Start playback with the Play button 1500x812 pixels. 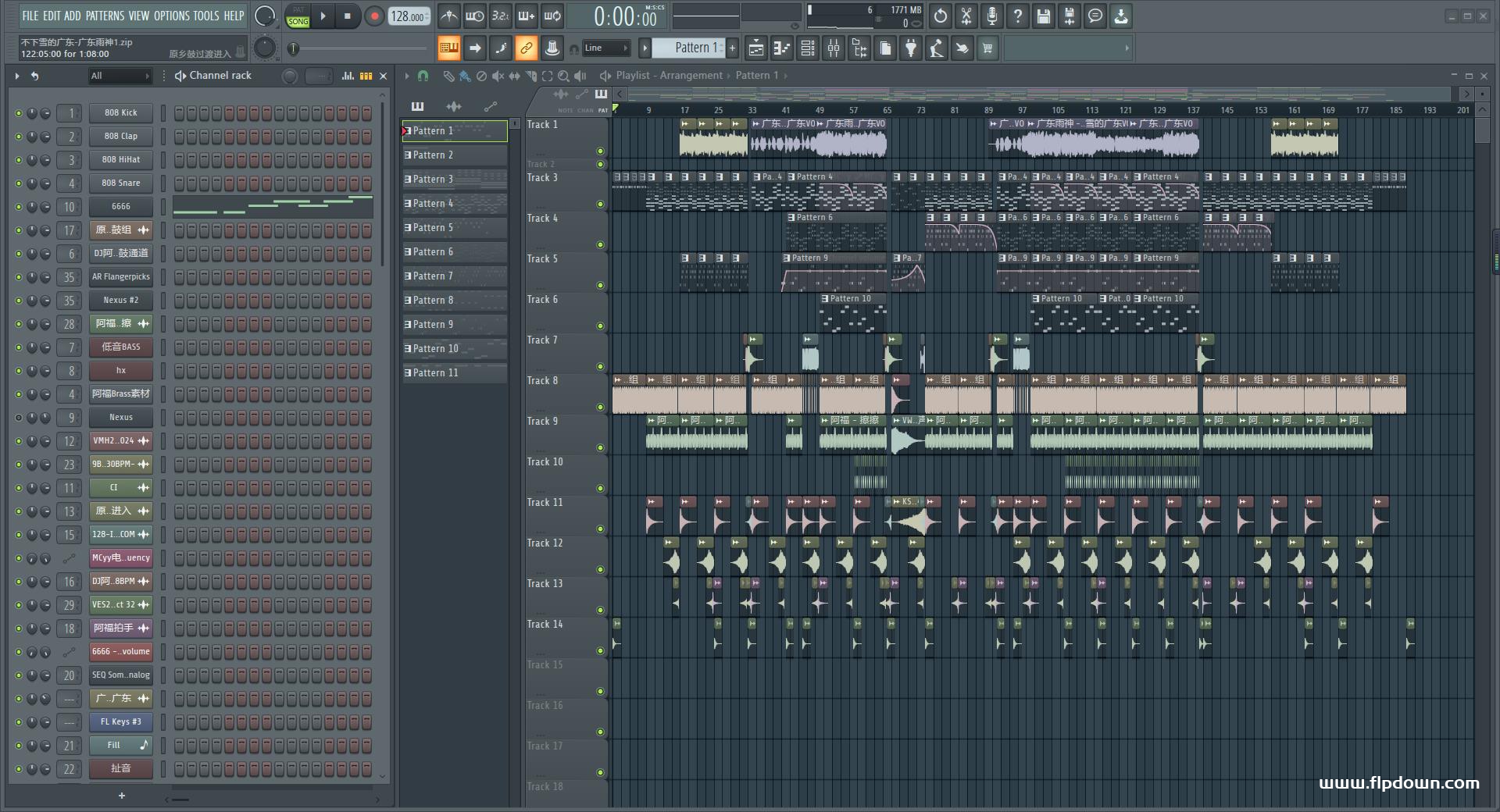(323, 16)
